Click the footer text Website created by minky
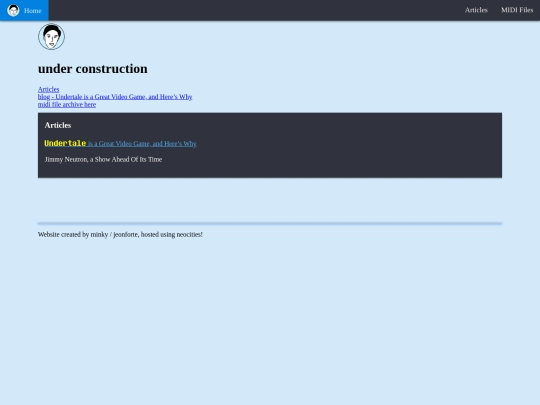Image resolution: width=540 pixels, height=405 pixels. point(120,235)
